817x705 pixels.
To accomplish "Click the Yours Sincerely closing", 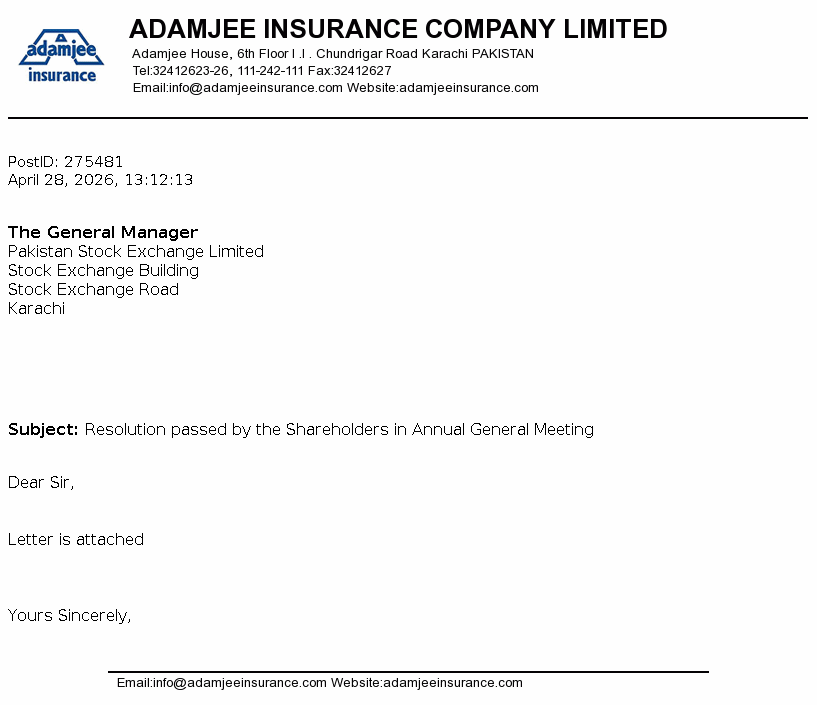I will coord(69,615).
